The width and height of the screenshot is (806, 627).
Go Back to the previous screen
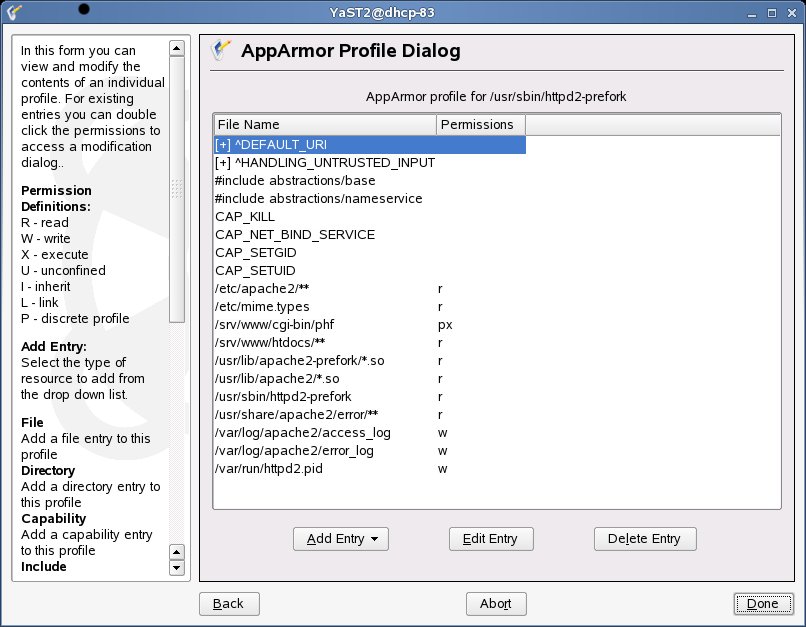pos(229,604)
